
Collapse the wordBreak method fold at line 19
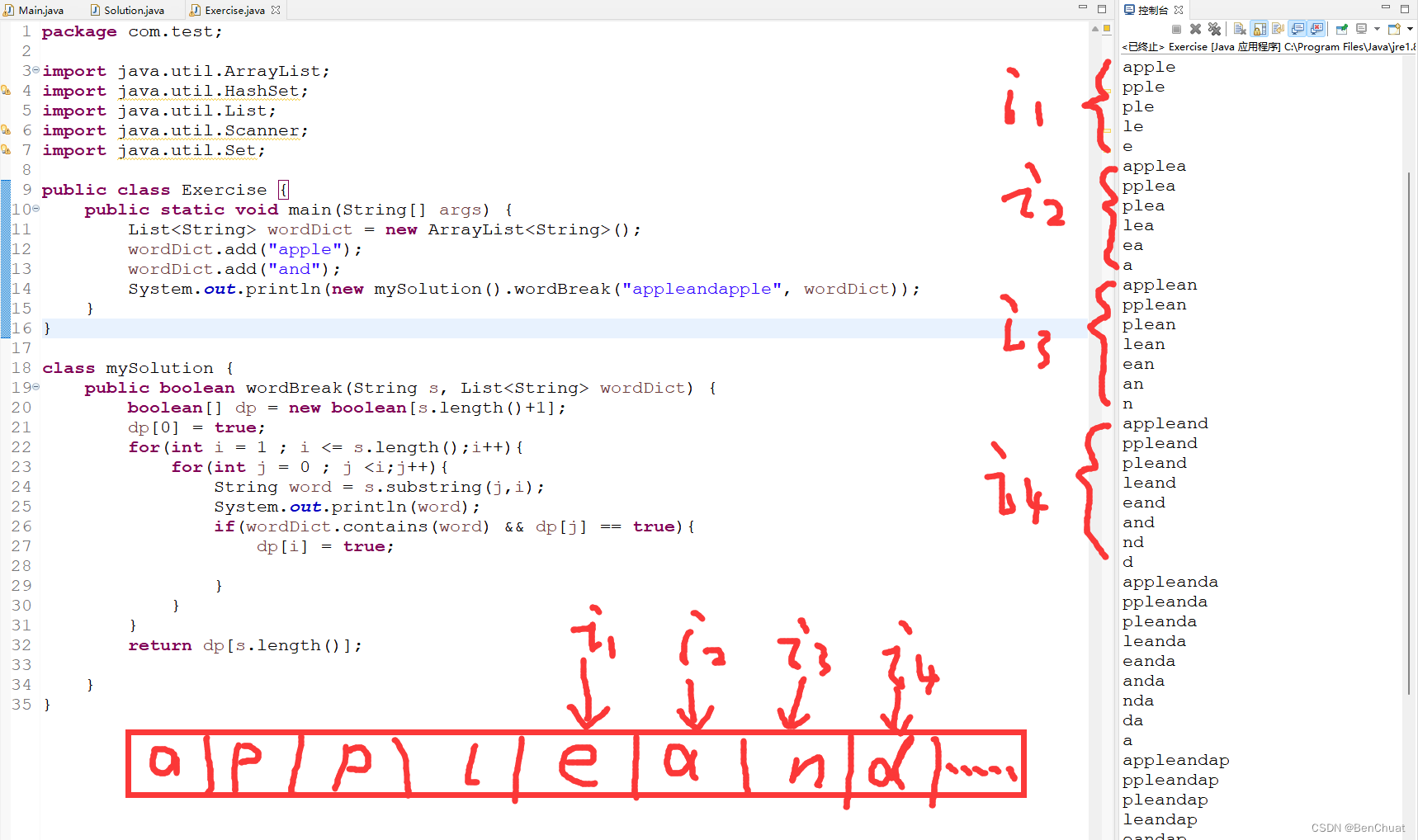coord(35,387)
